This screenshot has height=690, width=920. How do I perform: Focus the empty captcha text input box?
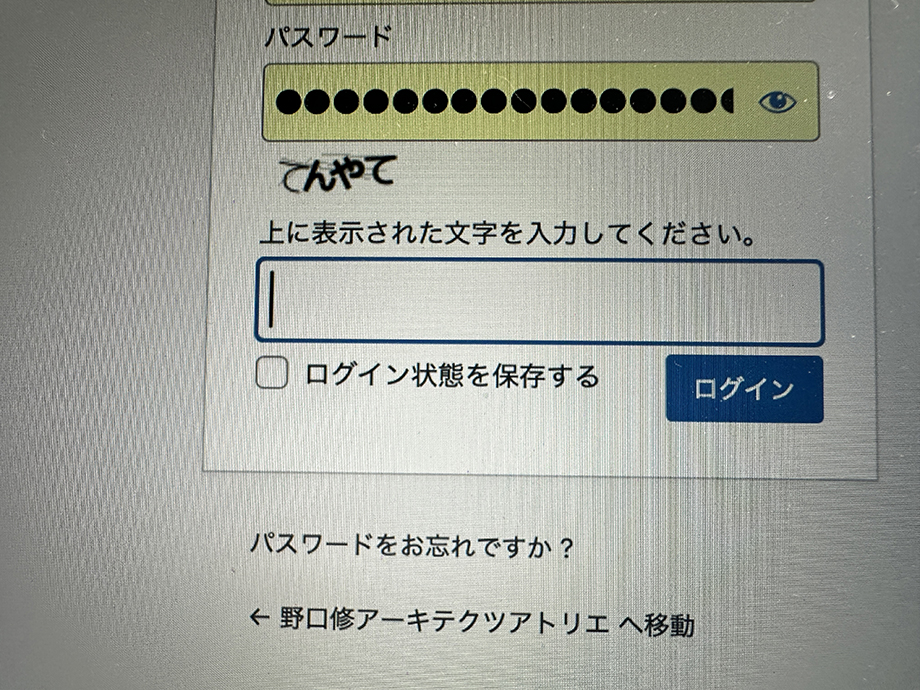(539, 302)
